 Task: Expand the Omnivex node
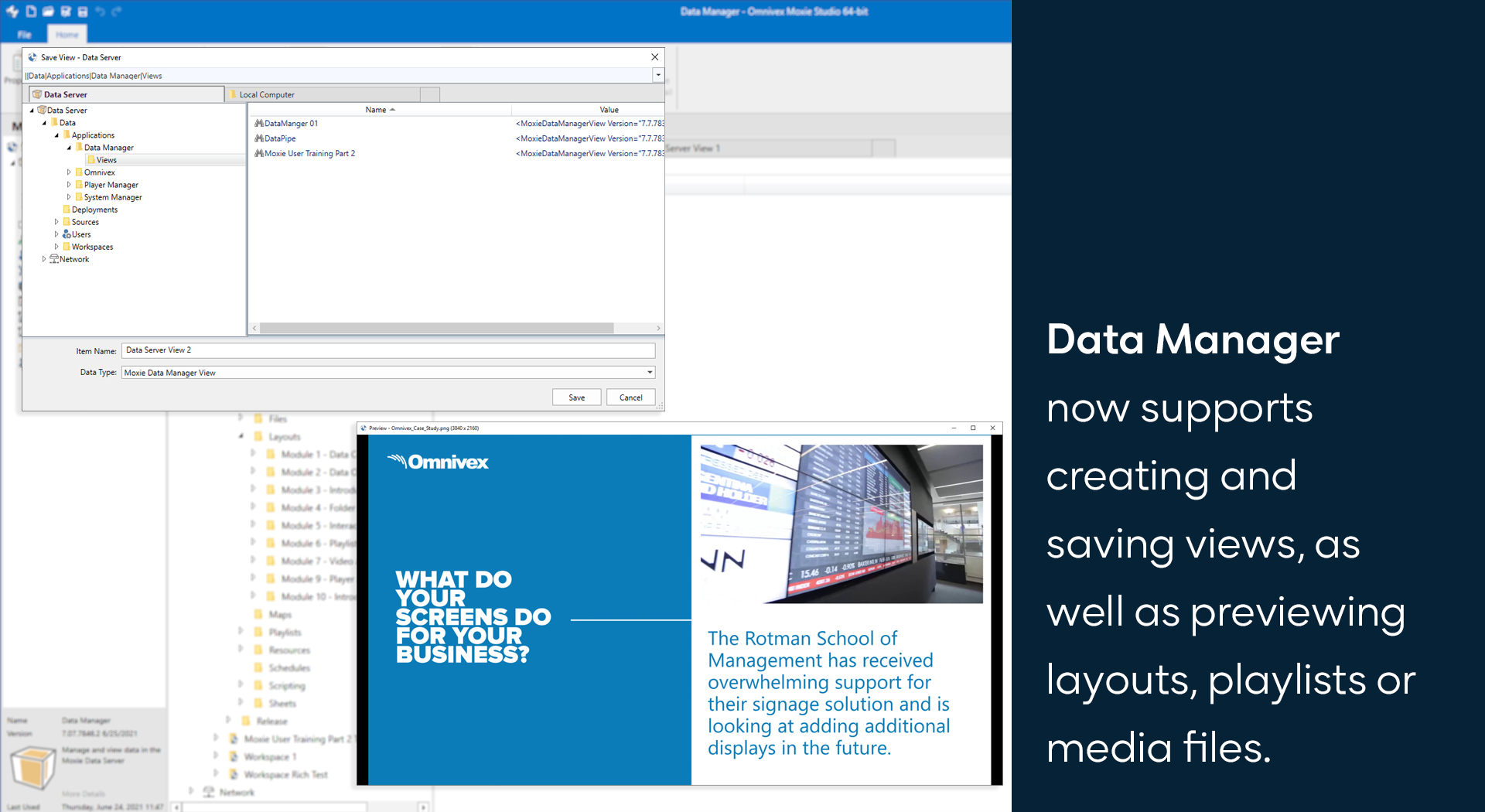tap(69, 172)
